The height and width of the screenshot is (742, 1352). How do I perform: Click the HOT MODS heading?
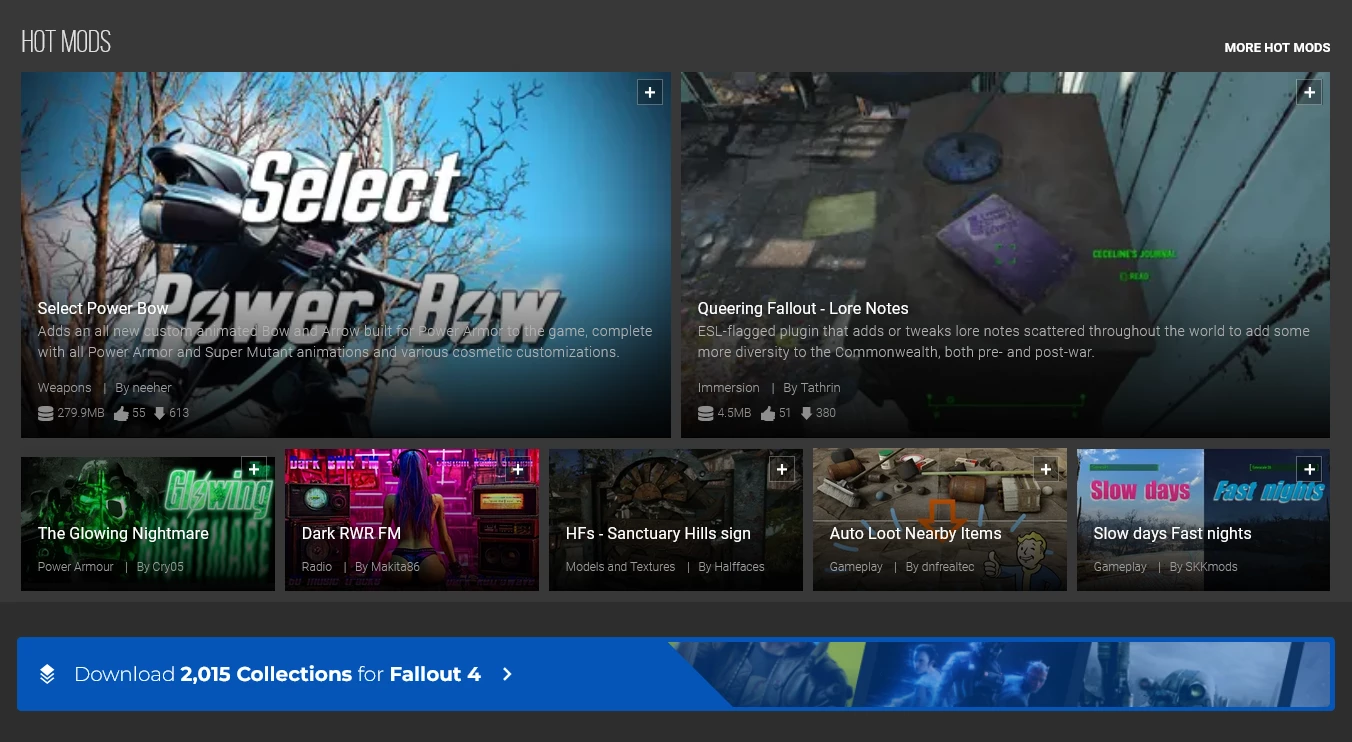coord(66,42)
